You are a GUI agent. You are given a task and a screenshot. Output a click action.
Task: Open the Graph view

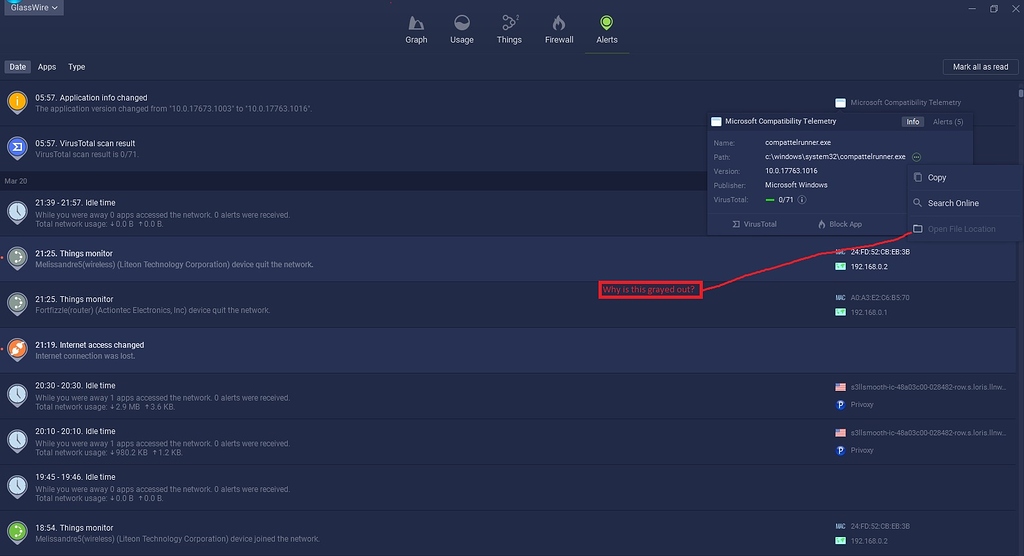click(416, 29)
